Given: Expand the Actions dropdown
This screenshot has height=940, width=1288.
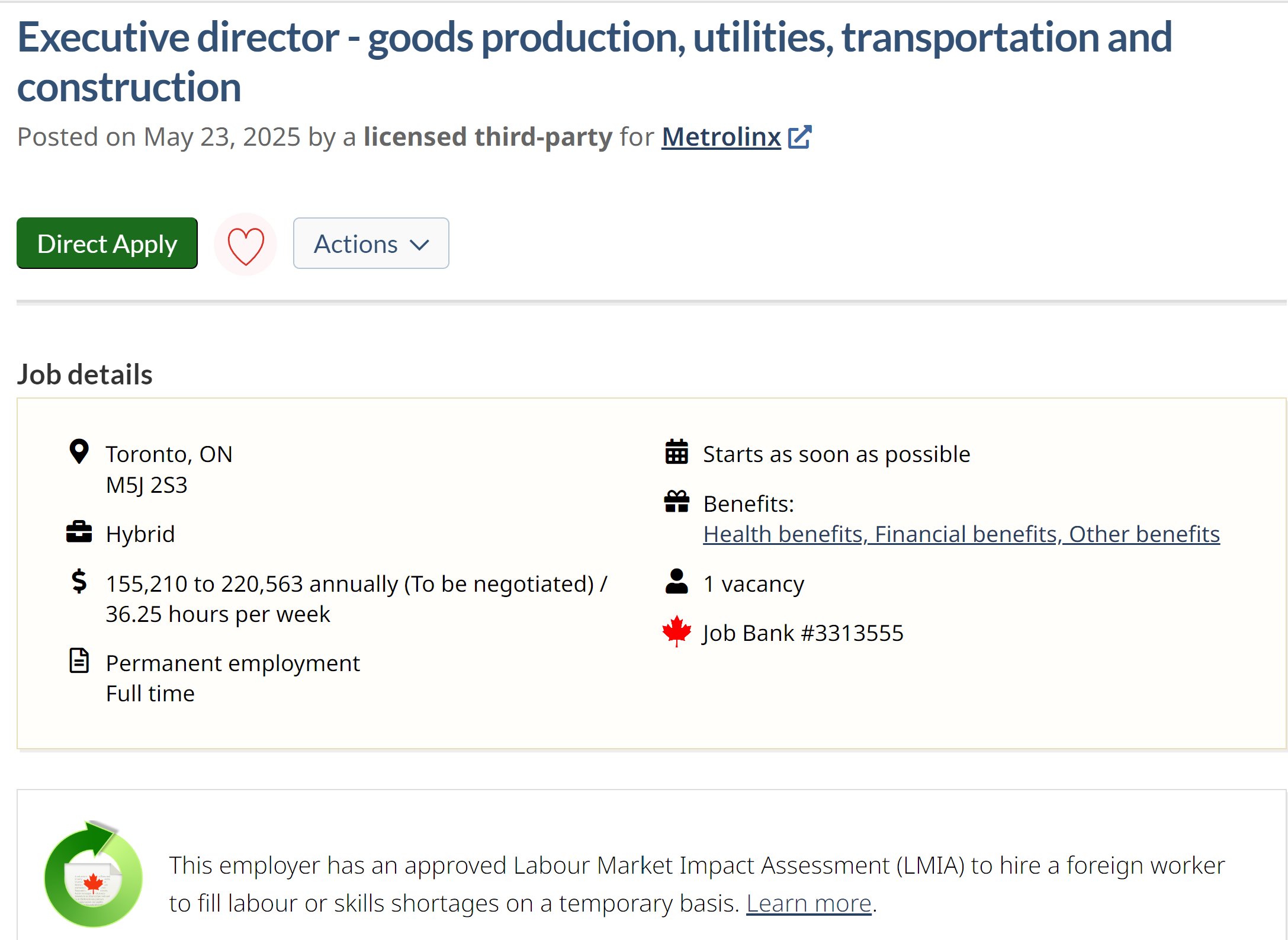Looking at the screenshot, I should coord(371,243).
